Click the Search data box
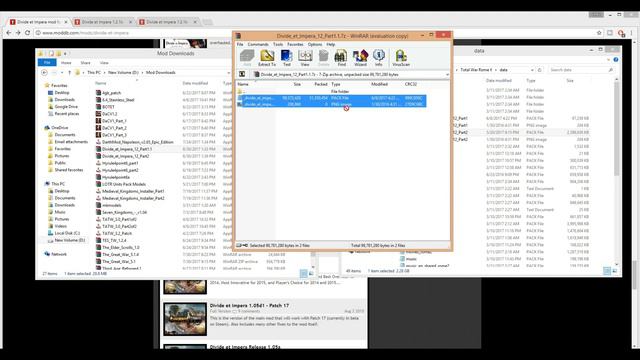The width and height of the screenshot is (640, 360). coord(581,70)
